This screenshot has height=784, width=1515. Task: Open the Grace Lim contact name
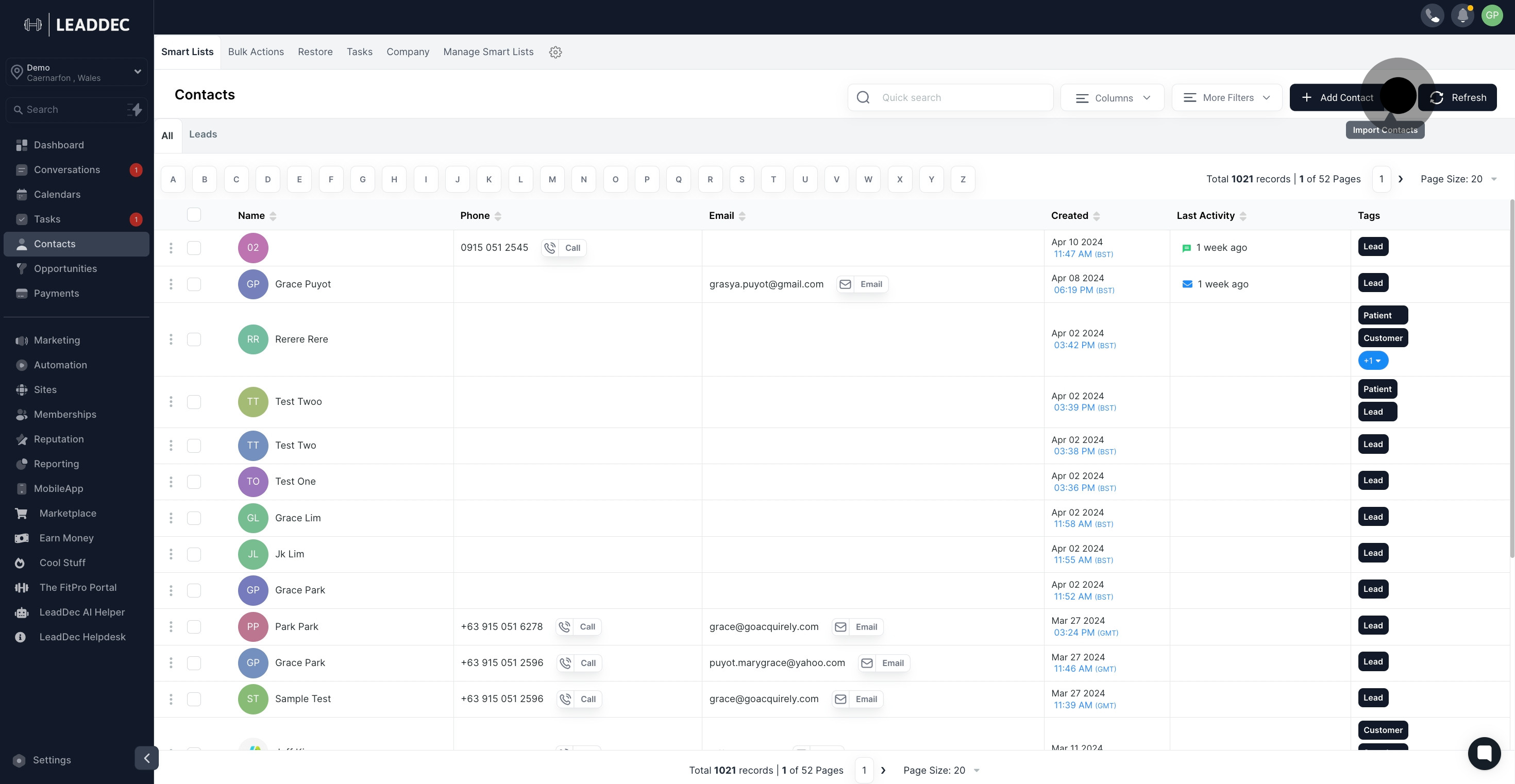[298, 518]
